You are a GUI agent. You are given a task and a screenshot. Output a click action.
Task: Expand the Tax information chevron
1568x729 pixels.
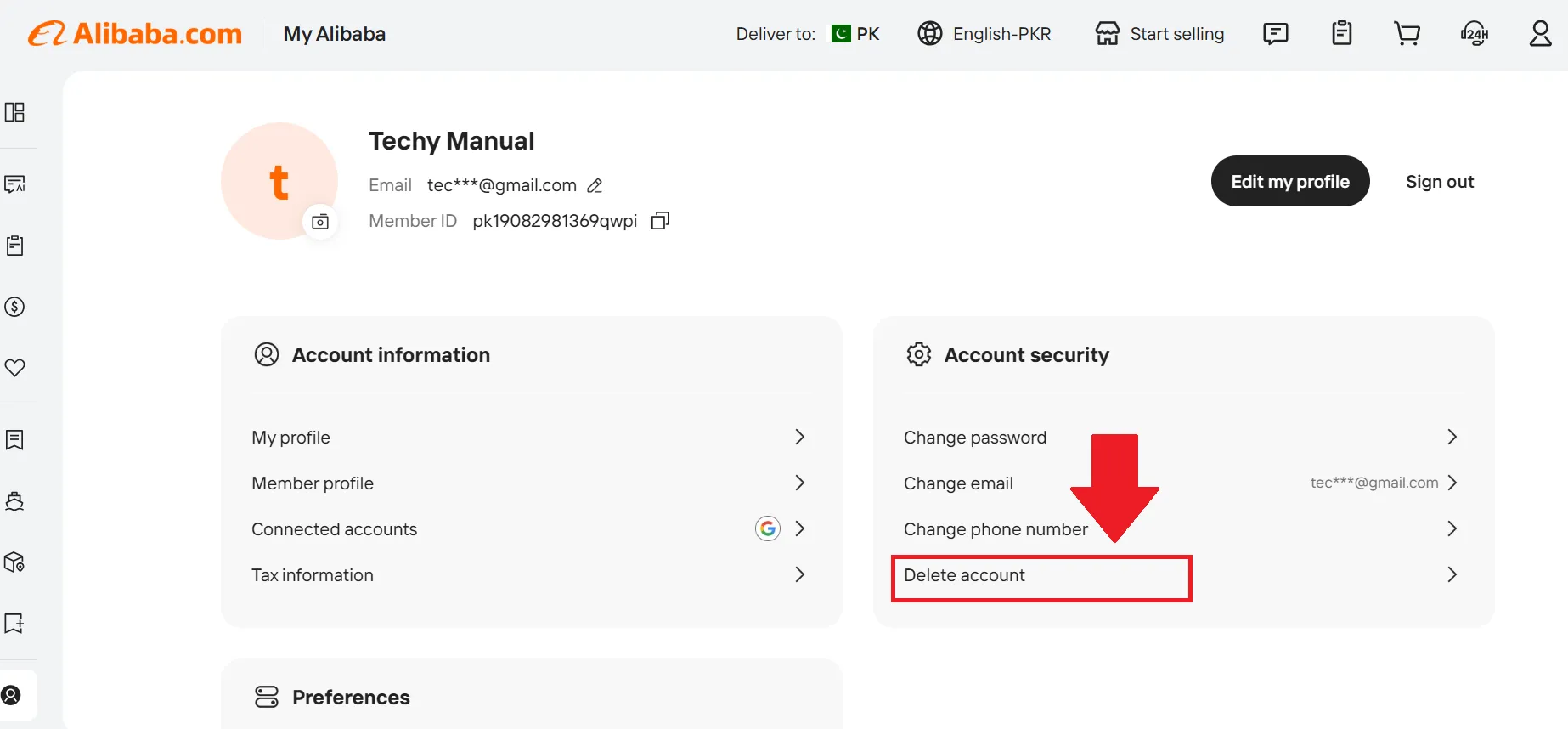pos(799,574)
